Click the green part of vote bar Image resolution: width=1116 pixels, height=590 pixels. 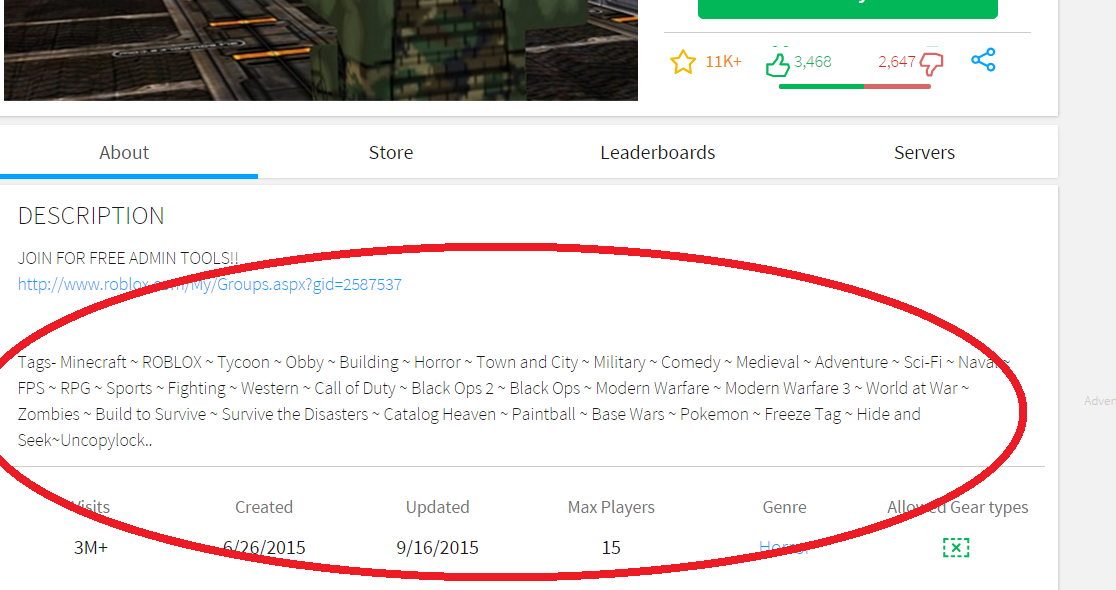pos(820,86)
